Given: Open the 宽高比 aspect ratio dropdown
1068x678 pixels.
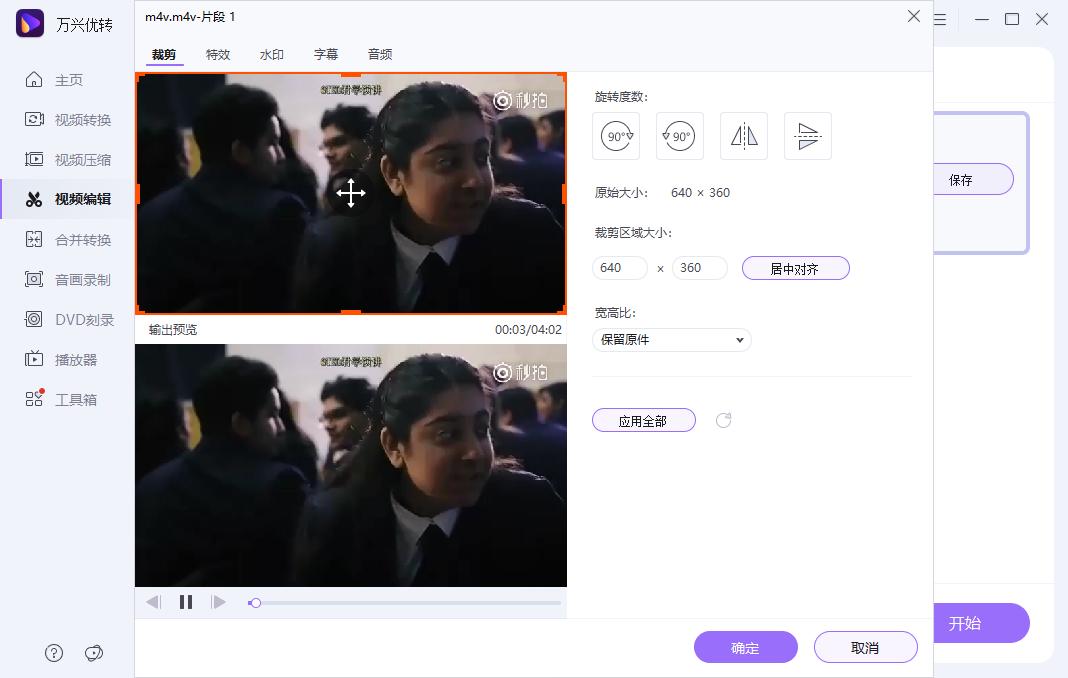Looking at the screenshot, I should pos(671,339).
